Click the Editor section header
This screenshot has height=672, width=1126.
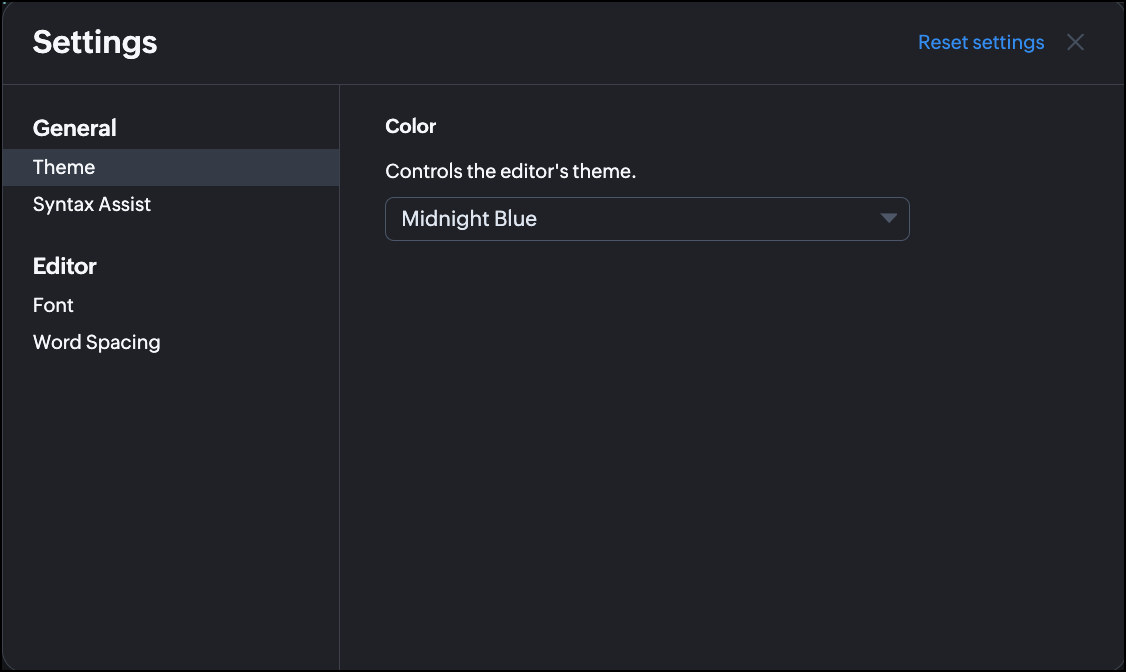click(x=65, y=266)
